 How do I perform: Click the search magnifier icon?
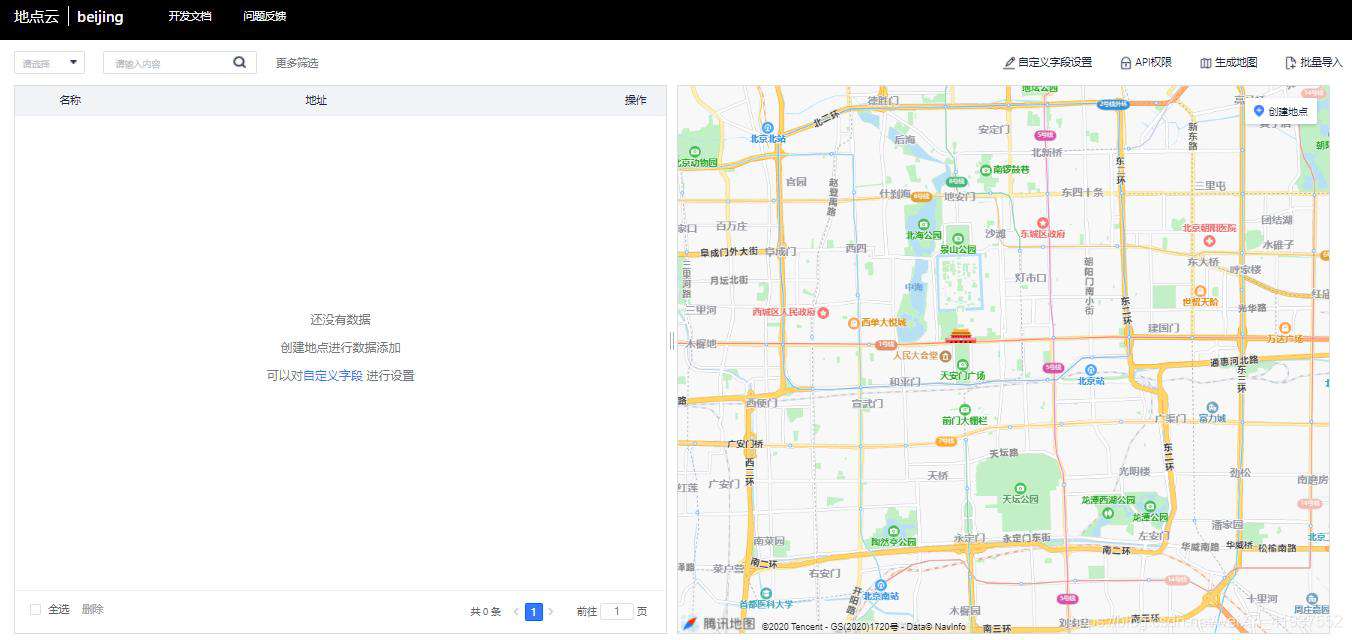240,62
